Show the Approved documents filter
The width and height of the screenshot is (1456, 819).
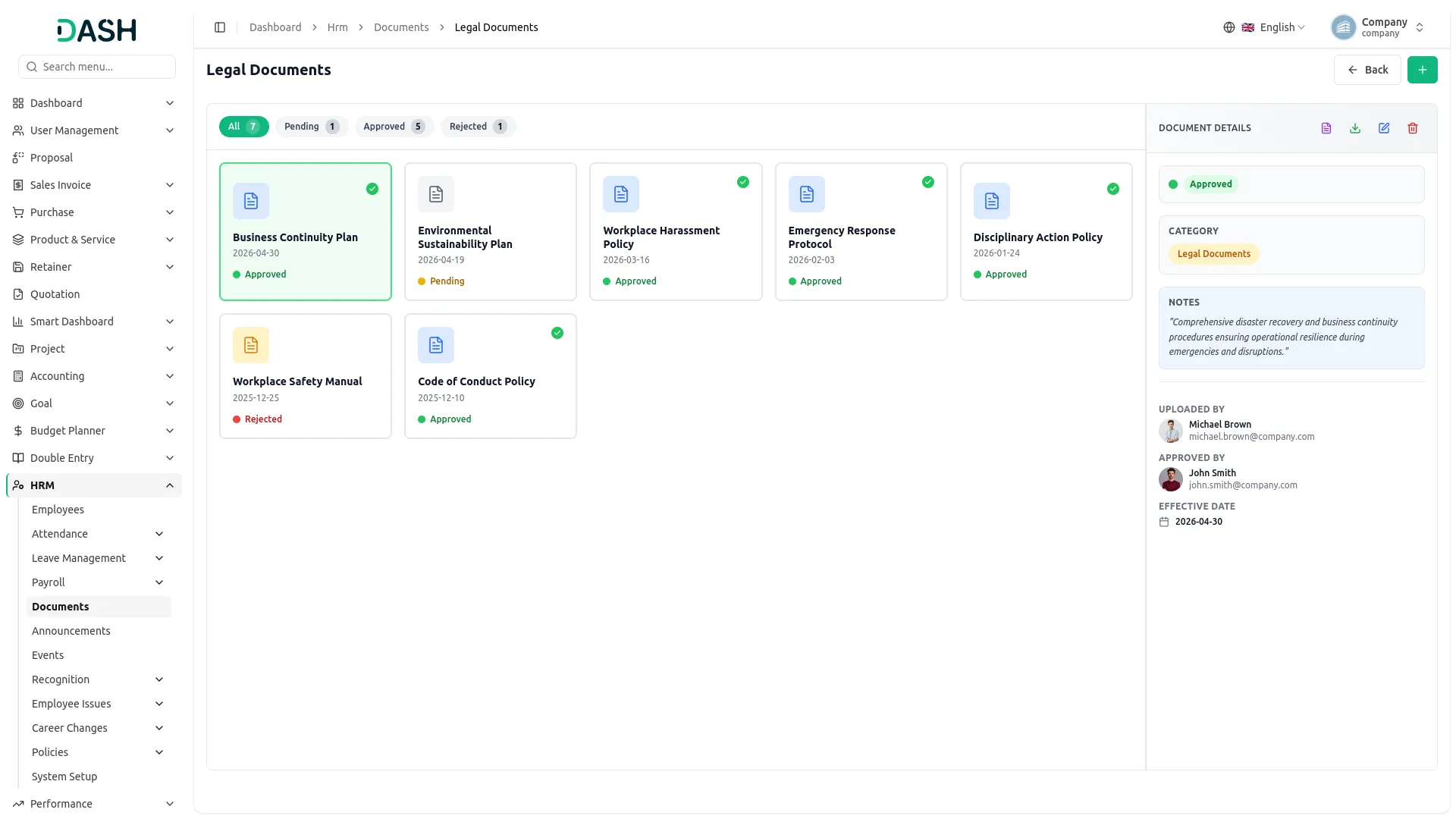coord(394,127)
